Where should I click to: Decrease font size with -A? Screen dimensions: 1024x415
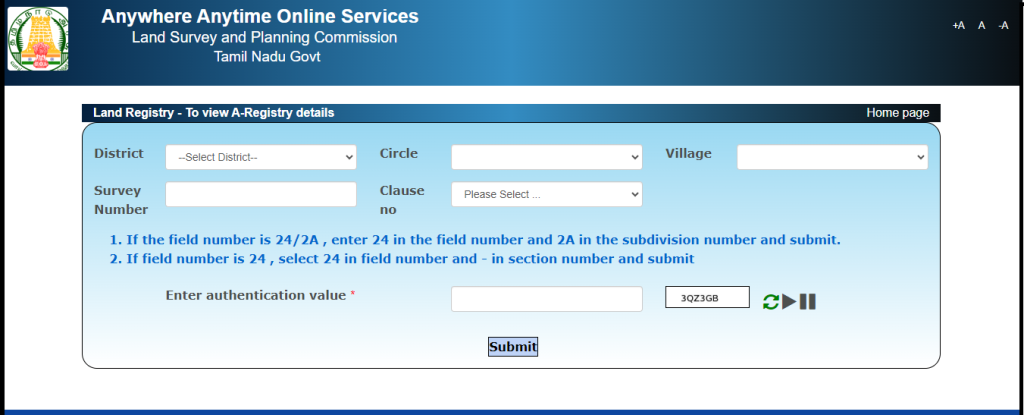pos(1003,25)
